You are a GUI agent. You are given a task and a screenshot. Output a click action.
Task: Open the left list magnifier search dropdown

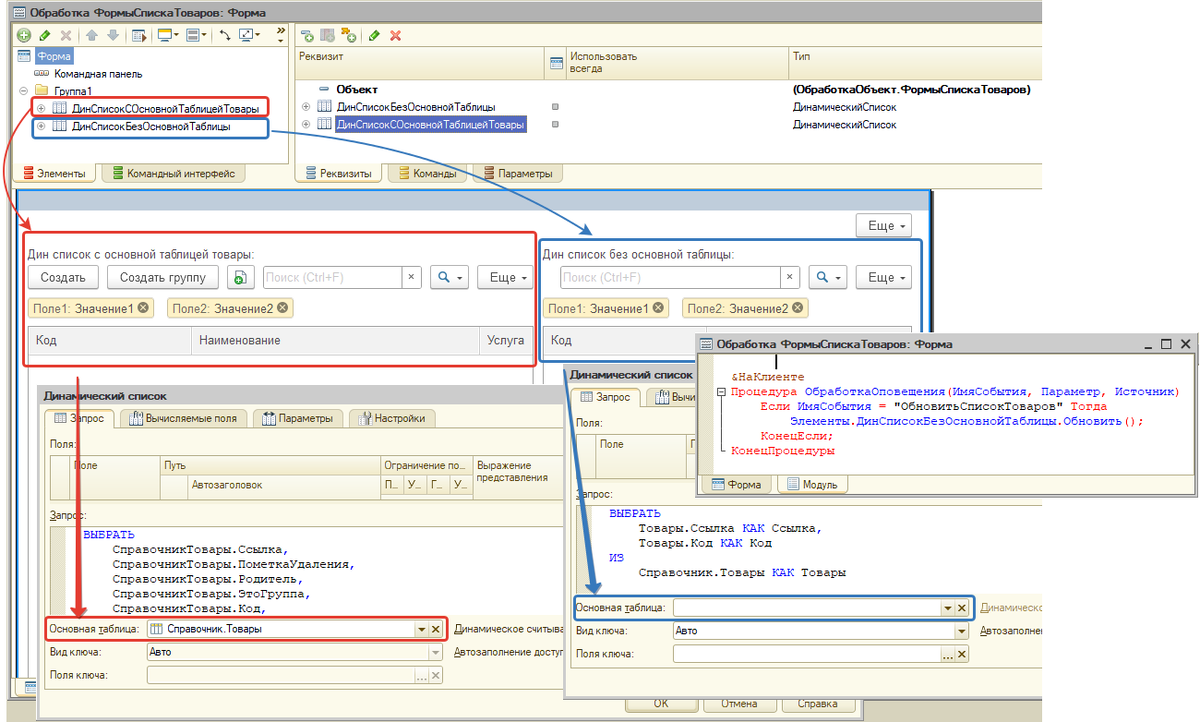[x=449, y=277]
